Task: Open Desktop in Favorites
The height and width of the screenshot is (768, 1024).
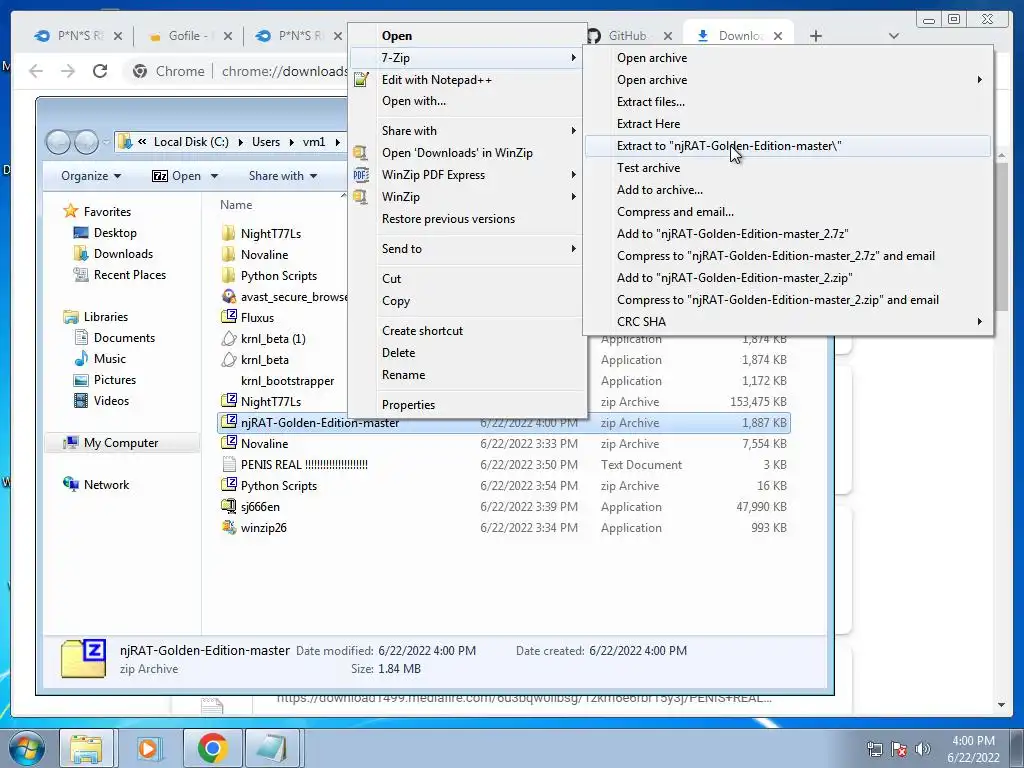Action: (115, 232)
